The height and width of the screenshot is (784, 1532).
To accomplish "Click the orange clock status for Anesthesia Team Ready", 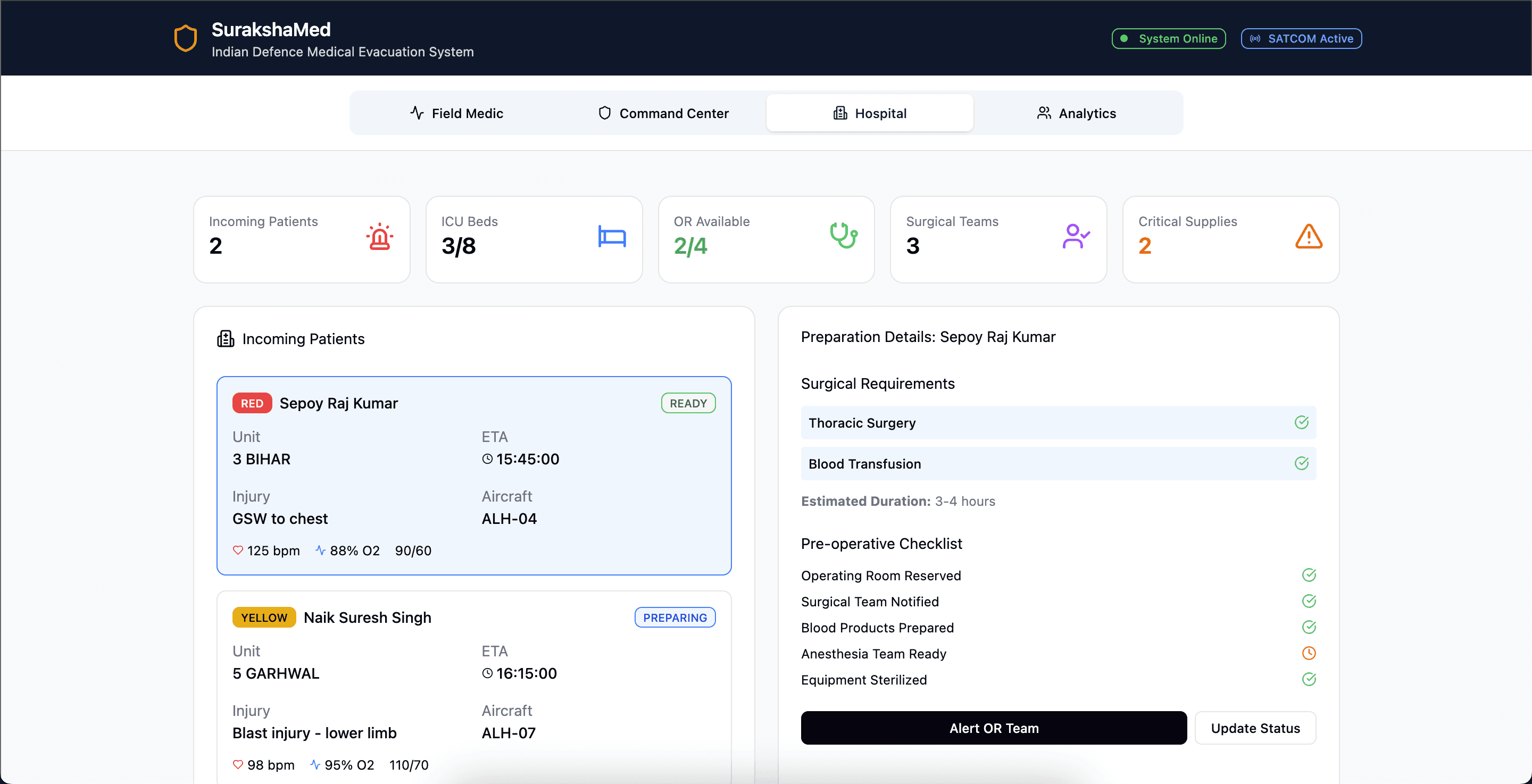I will [1309, 653].
